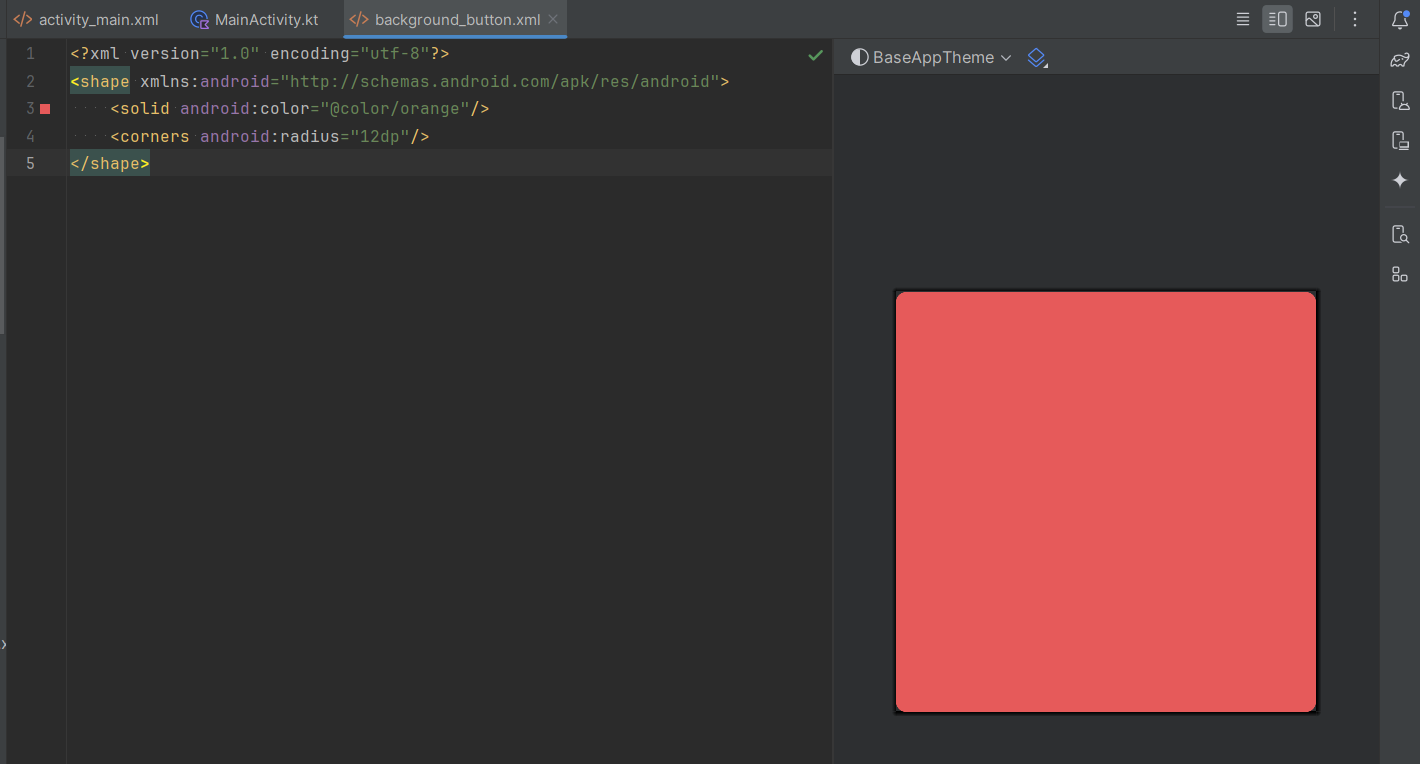Open the App Quality Insights panel

click(1400, 274)
